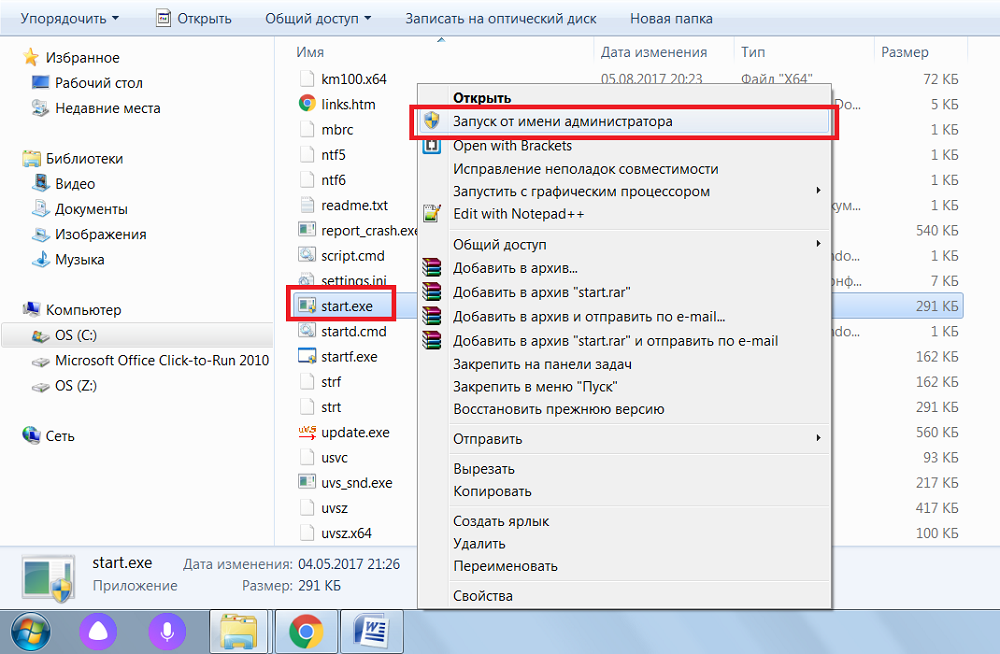The height and width of the screenshot is (654, 1000).
Task: Click the report_crash.exe file icon
Action: (x=307, y=229)
